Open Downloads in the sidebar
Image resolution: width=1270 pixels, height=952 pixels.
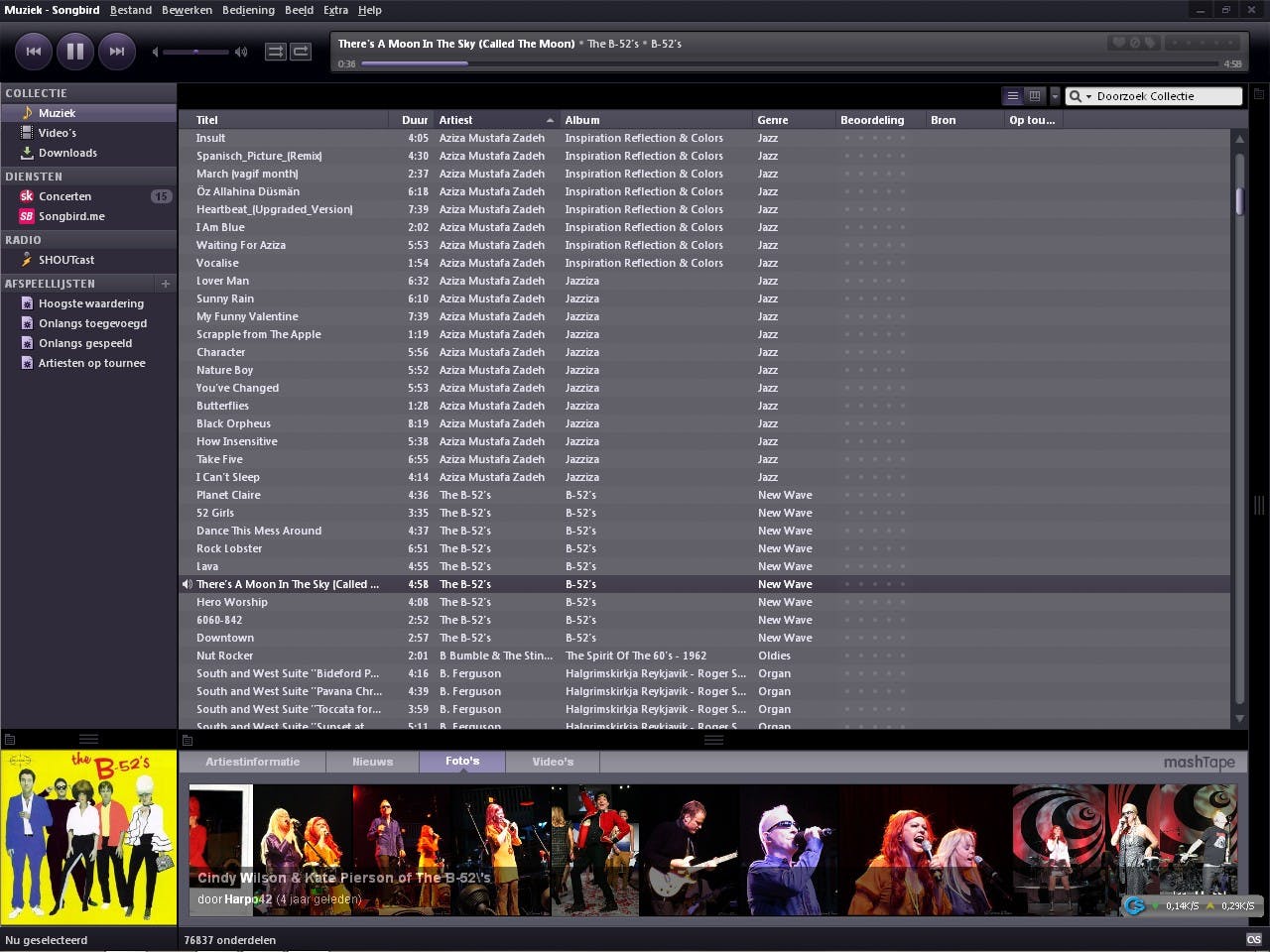(x=88, y=153)
